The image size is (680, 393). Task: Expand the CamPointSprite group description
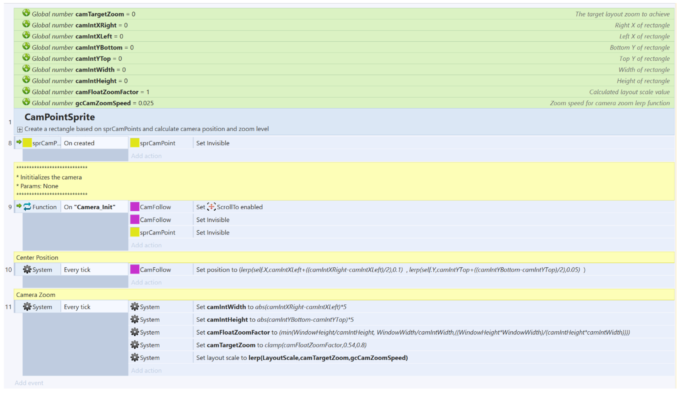click(x=20, y=129)
